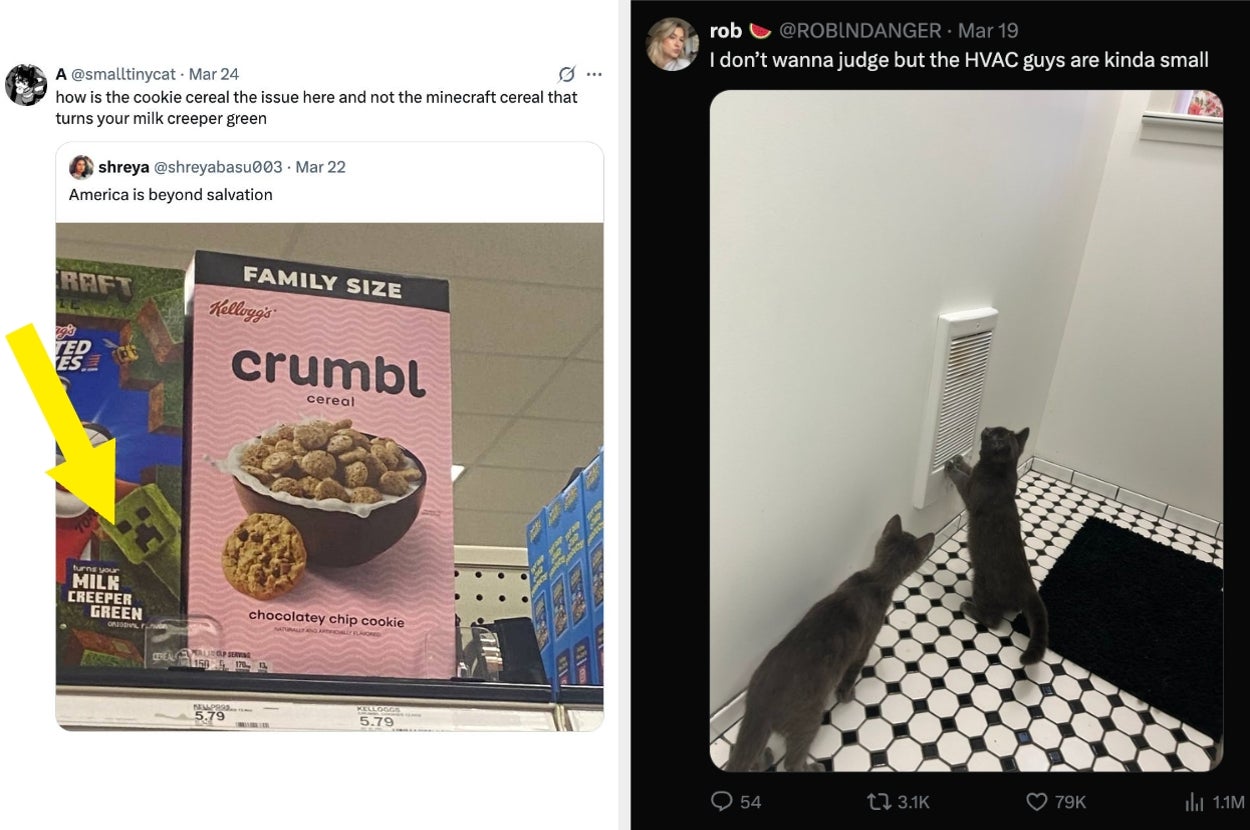1250x830 pixels.
Task: Click the Mar 22 quoted tweet date
Action: [321, 167]
